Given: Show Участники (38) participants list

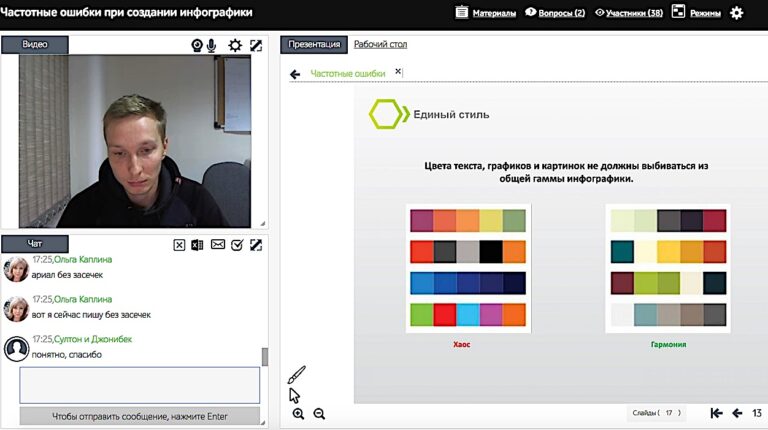Looking at the screenshot, I should pos(628,13).
